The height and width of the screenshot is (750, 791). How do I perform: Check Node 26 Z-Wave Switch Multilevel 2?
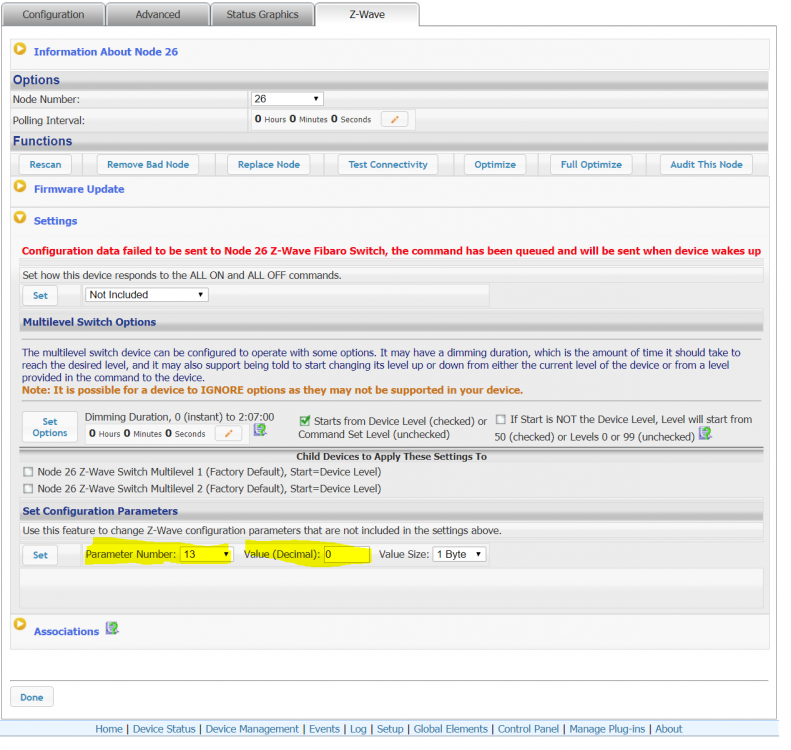(x=28, y=489)
